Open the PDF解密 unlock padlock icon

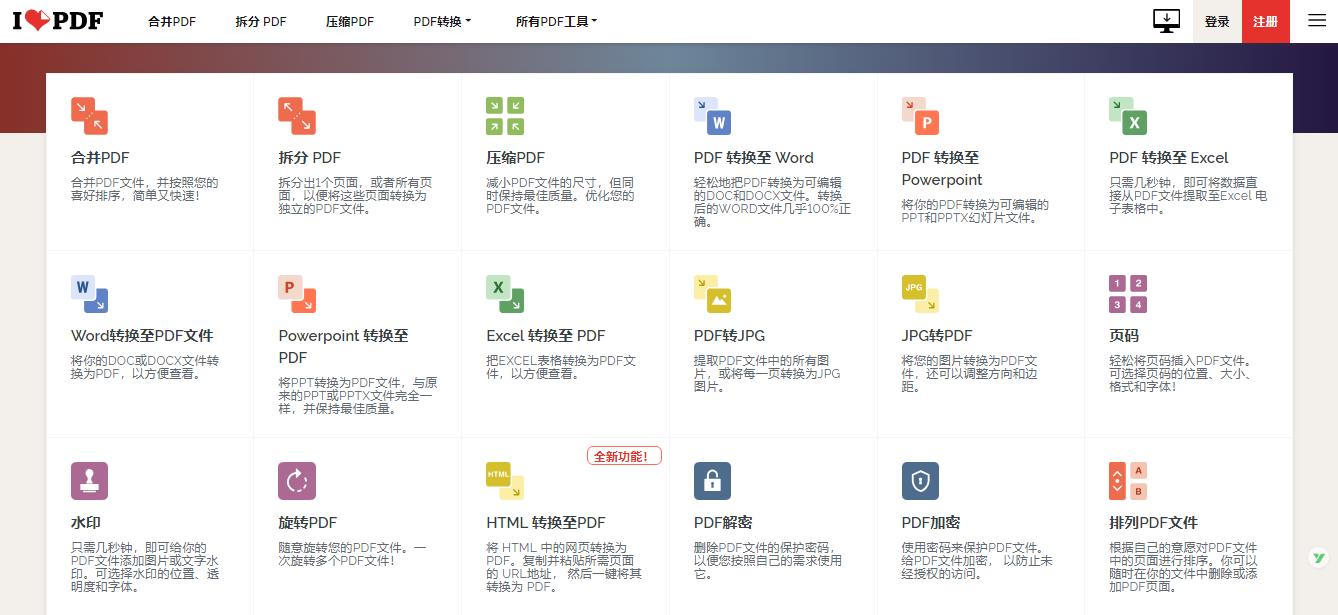tap(713, 480)
